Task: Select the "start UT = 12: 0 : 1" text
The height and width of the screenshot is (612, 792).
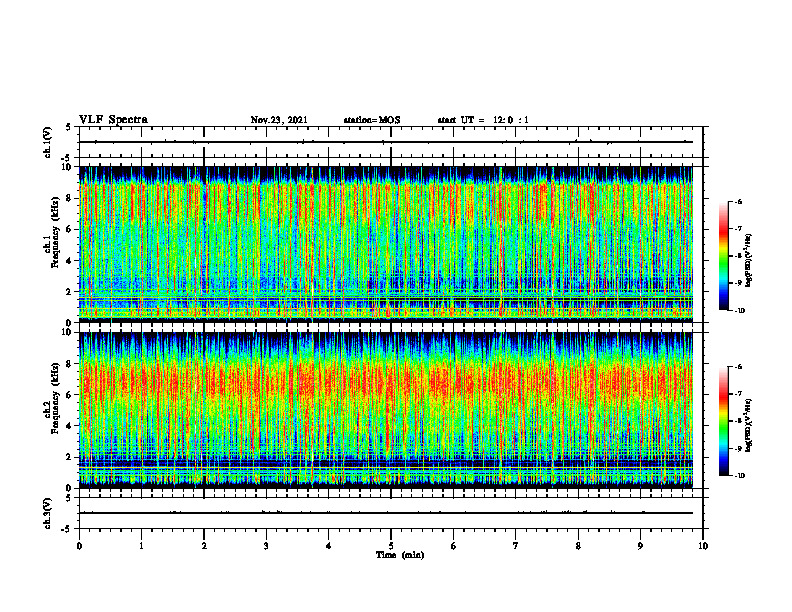Action: pyautogui.click(x=483, y=120)
